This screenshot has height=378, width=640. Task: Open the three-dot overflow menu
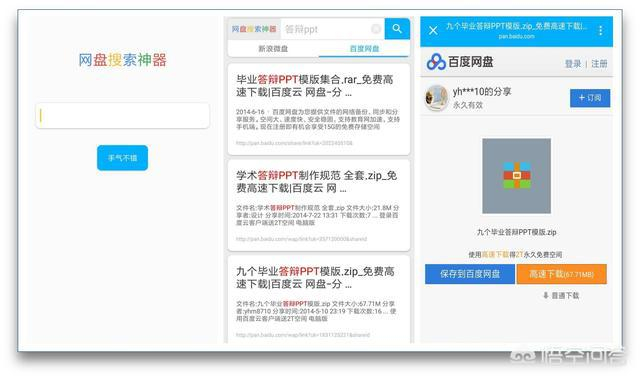click(600, 31)
